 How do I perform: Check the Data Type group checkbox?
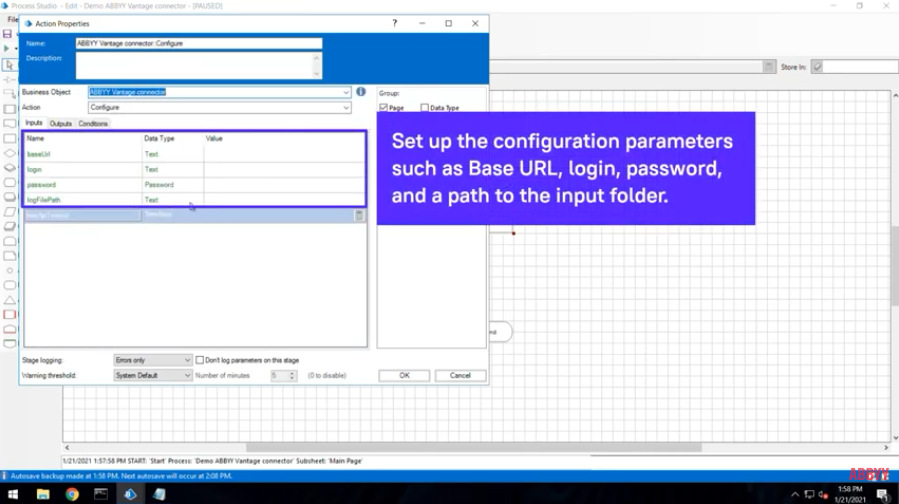[424, 108]
